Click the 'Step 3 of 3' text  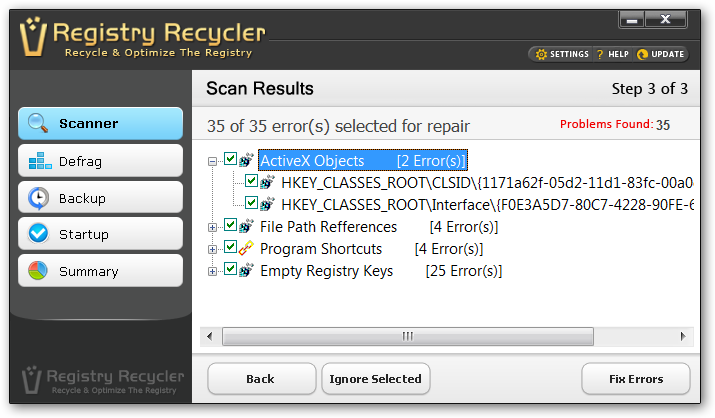(649, 88)
